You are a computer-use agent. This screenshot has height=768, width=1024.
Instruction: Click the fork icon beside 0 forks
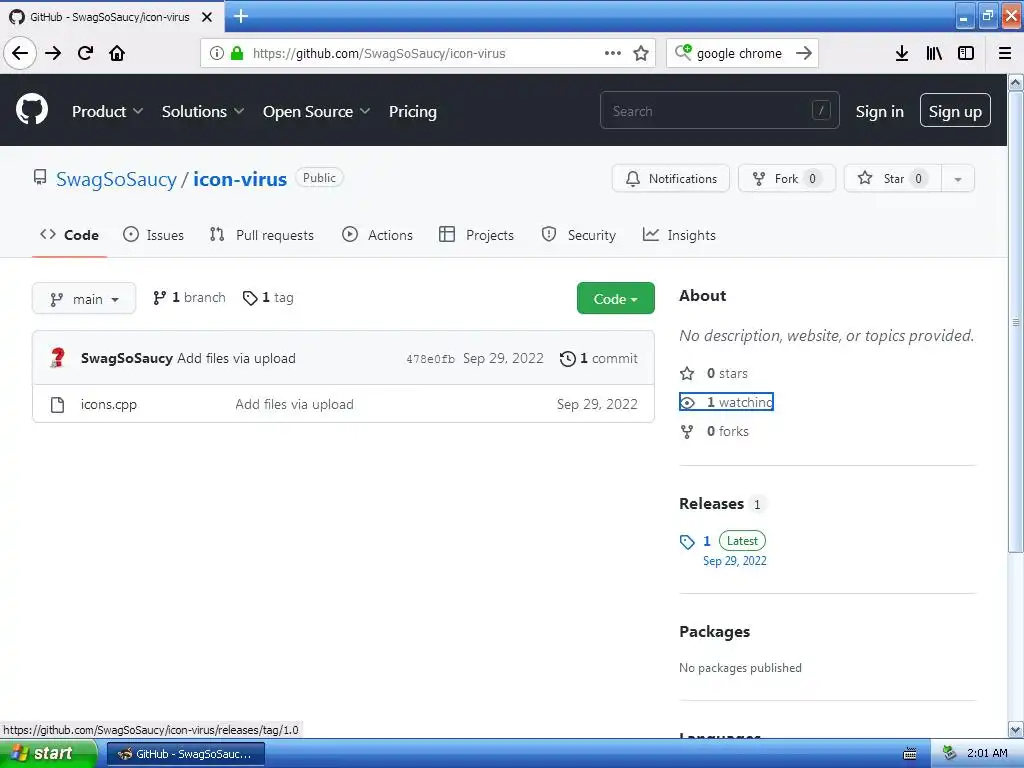tap(687, 432)
